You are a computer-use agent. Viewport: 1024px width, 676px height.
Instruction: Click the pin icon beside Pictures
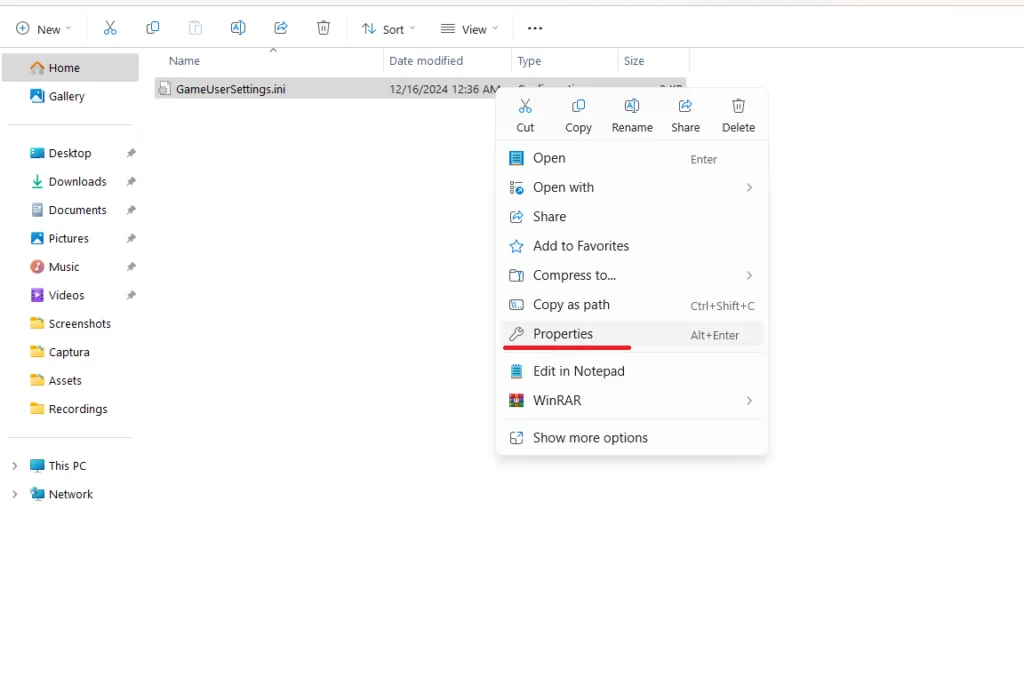[131, 238]
